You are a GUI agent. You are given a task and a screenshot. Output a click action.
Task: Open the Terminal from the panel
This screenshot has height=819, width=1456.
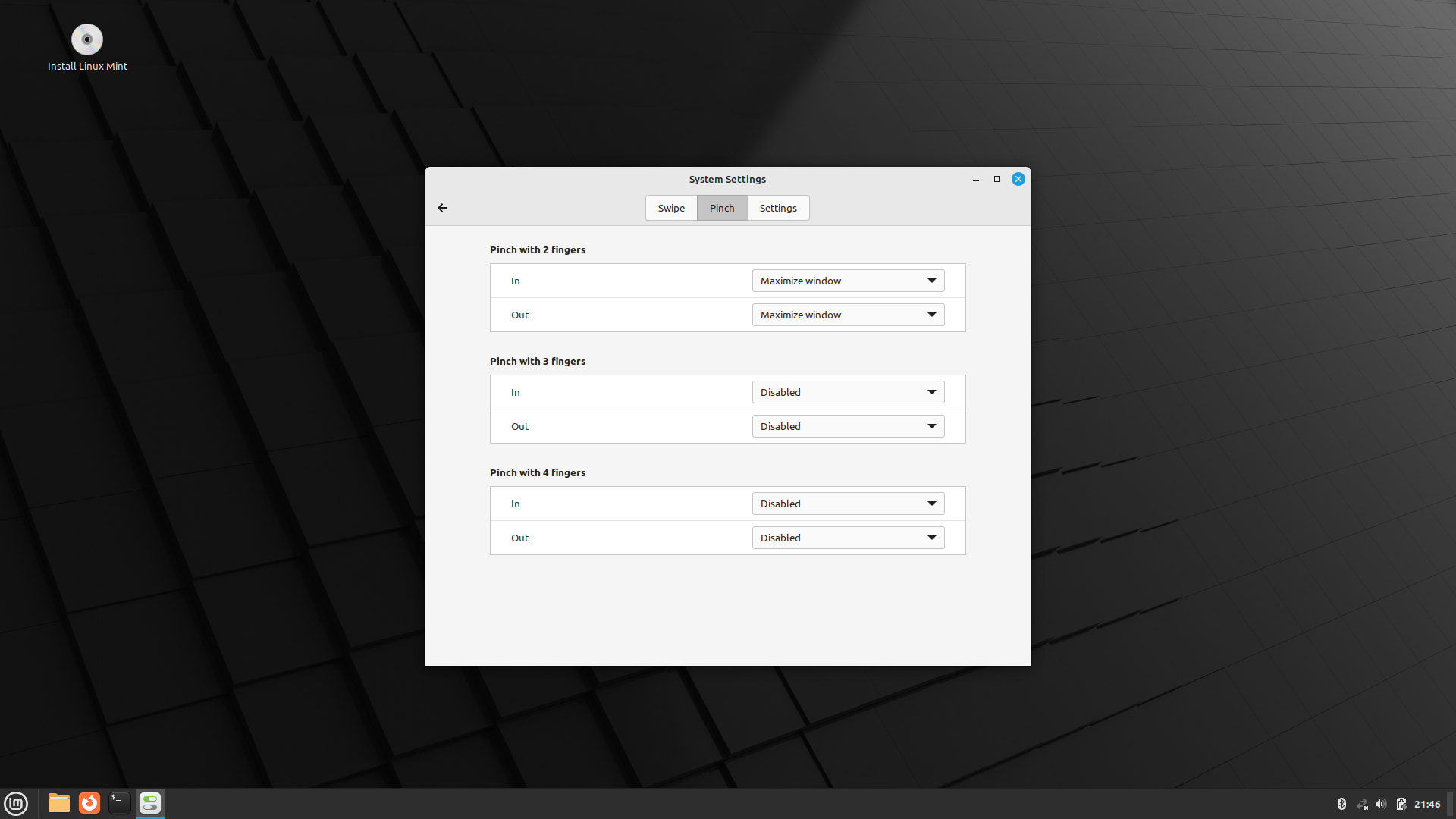tap(120, 803)
